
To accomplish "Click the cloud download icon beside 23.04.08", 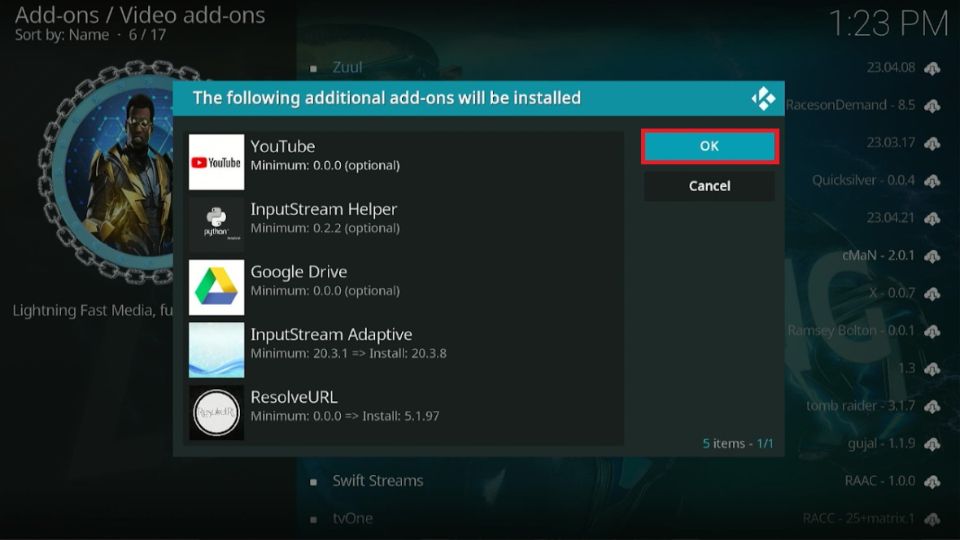I will [x=932, y=68].
